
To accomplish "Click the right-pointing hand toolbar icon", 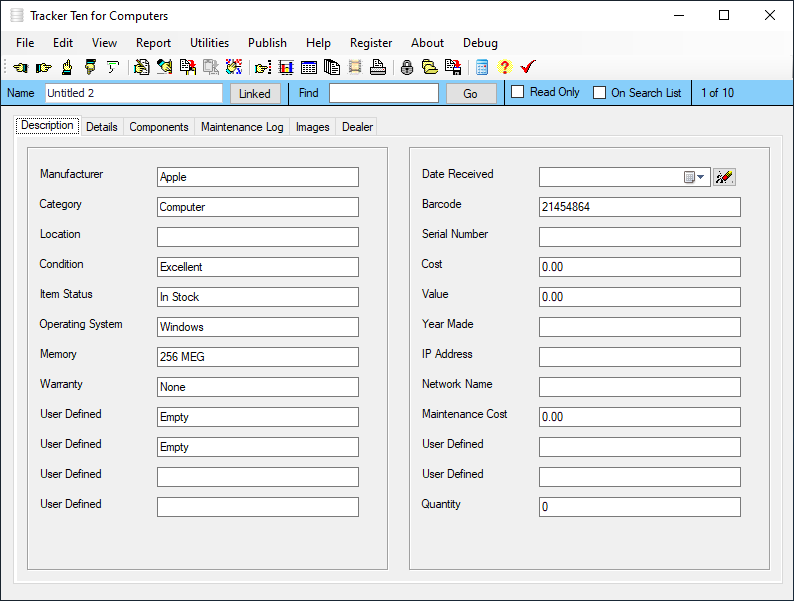I will click(43, 68).
